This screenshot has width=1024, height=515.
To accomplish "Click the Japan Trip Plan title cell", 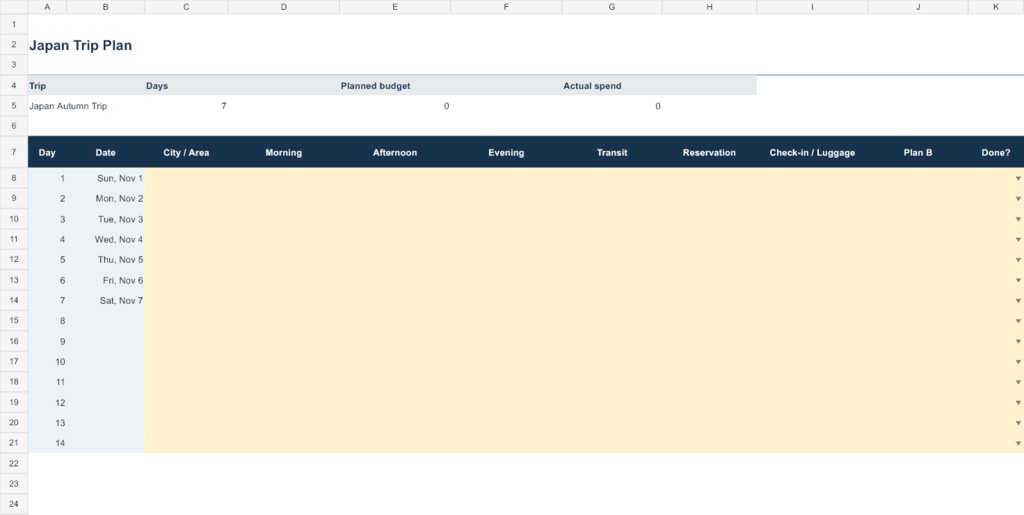I will pyautogui.click(x=80, y=46).
